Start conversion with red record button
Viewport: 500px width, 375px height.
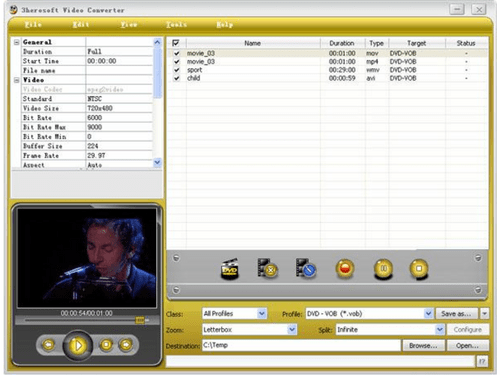tap(345, 269)
